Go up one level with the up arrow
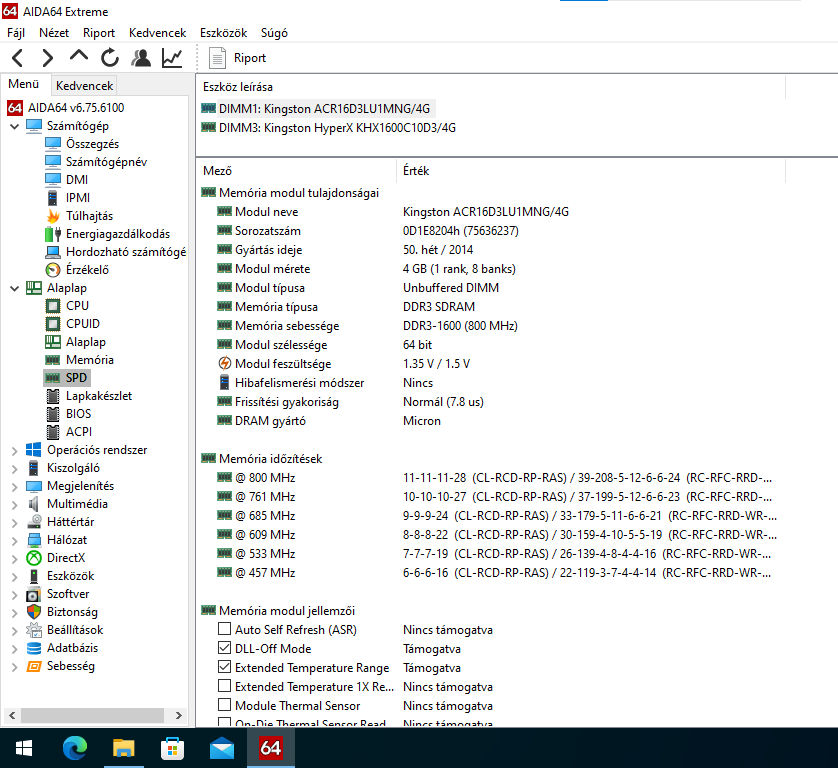The image size is (838, 768). 79,57
